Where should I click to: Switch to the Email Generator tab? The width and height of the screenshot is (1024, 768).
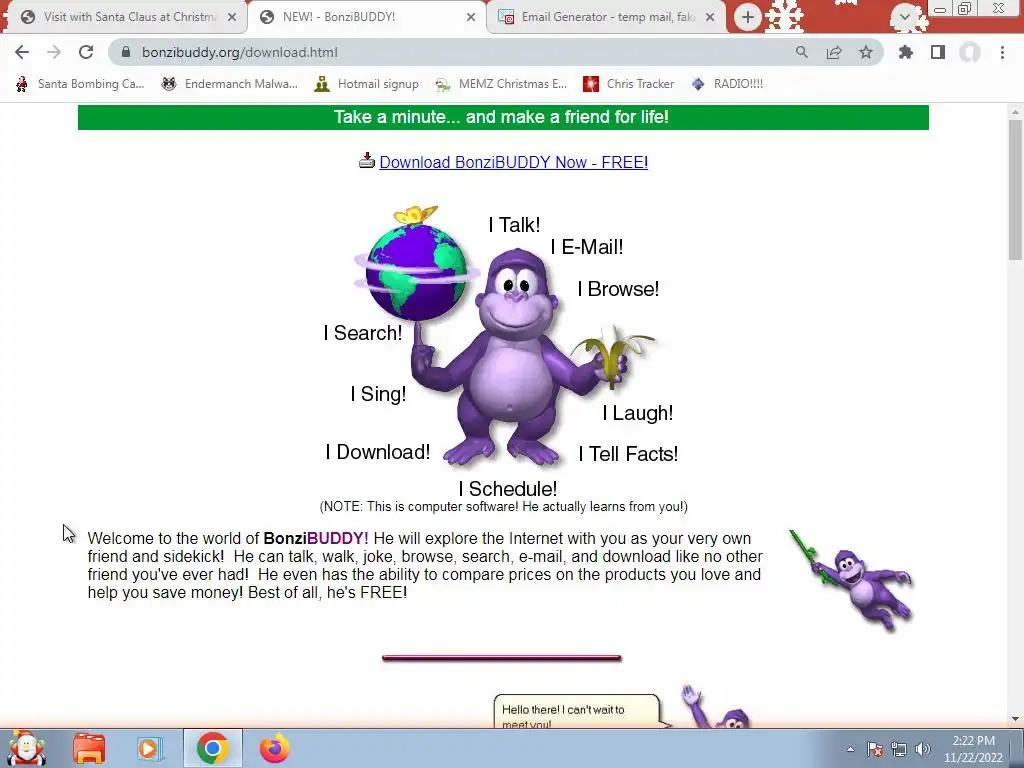[606, 17]
